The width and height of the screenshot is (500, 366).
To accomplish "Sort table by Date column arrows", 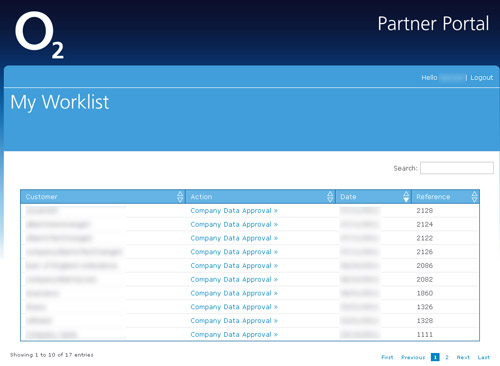I will [x=406, y=197].
